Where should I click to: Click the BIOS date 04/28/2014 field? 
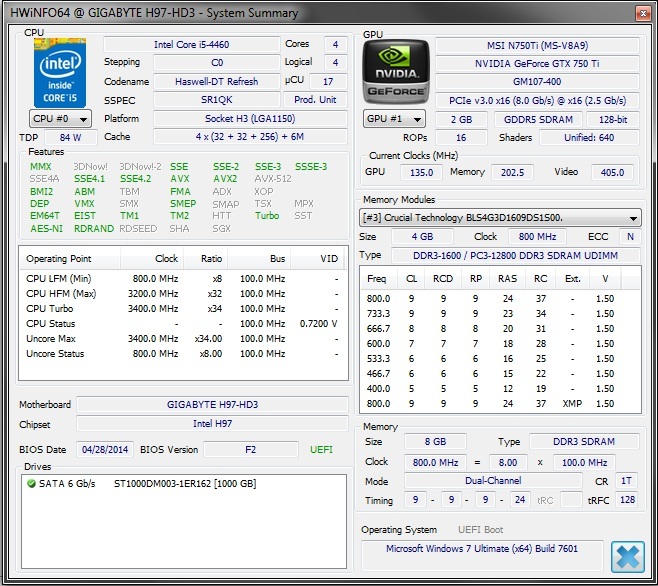coord(105,450)
